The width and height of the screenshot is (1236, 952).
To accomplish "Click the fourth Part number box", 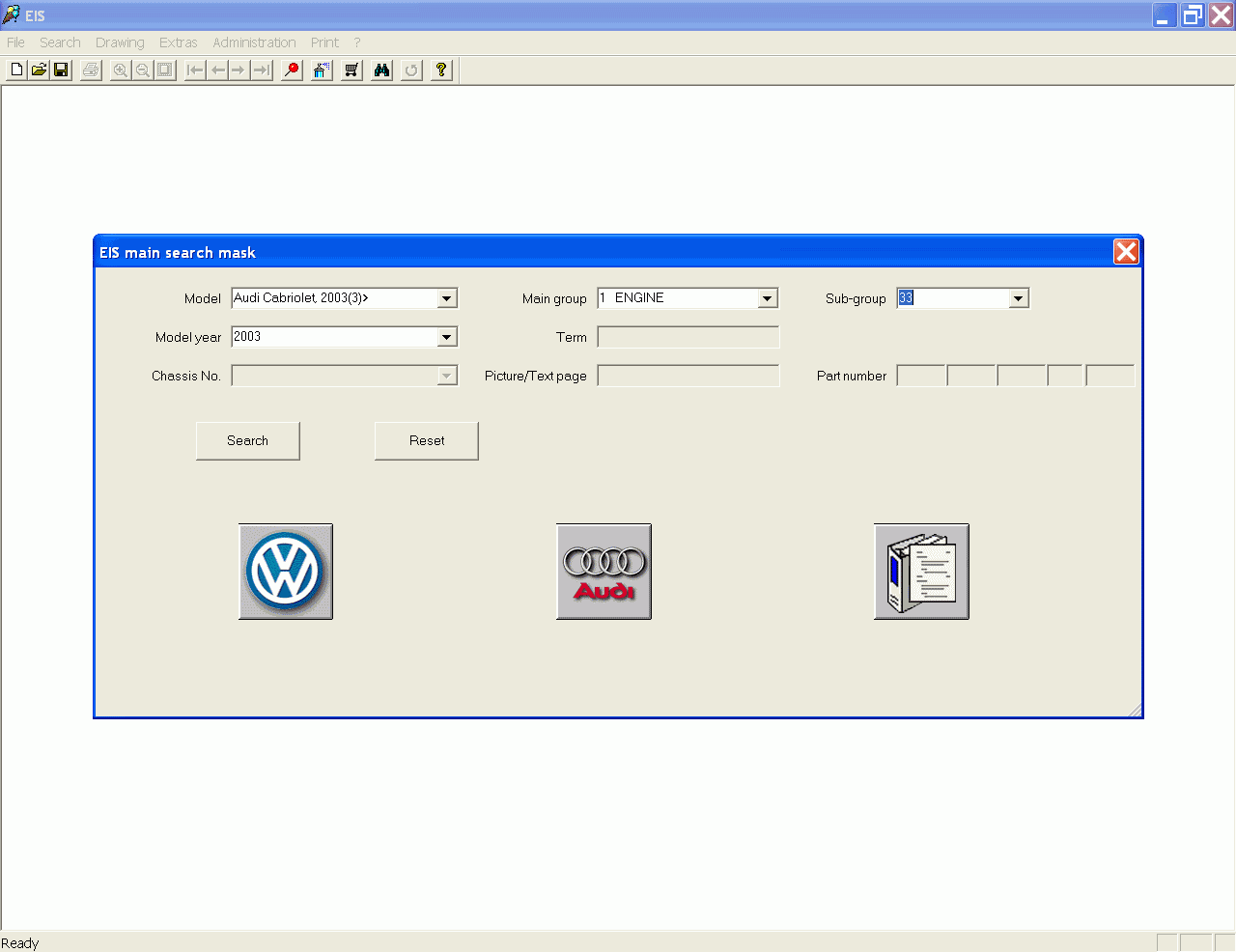I will (x=1066, y=376).
